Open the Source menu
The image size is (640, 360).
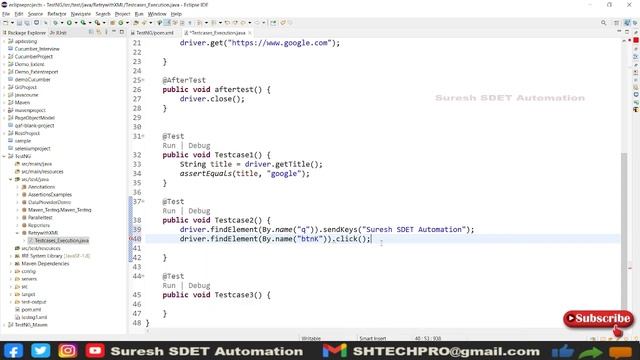coord(35,14)
